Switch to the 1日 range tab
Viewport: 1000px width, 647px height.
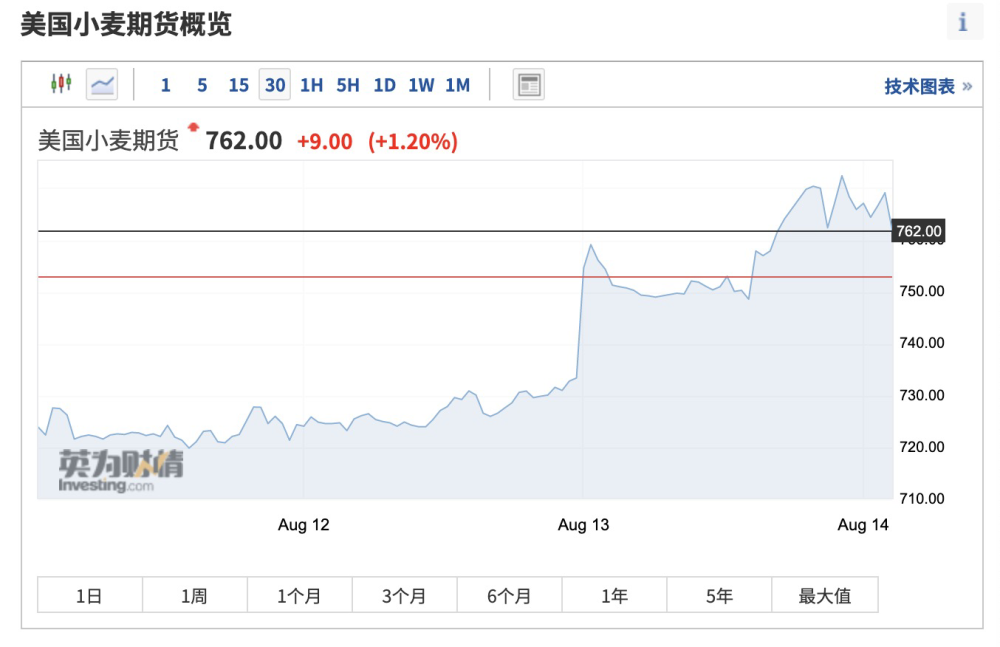[x=90, y=595]
